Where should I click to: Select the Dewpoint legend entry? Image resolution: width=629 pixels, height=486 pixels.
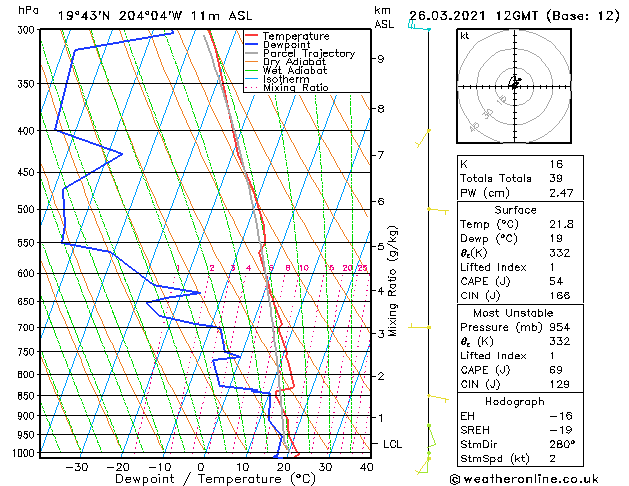[x=286, y=45]
